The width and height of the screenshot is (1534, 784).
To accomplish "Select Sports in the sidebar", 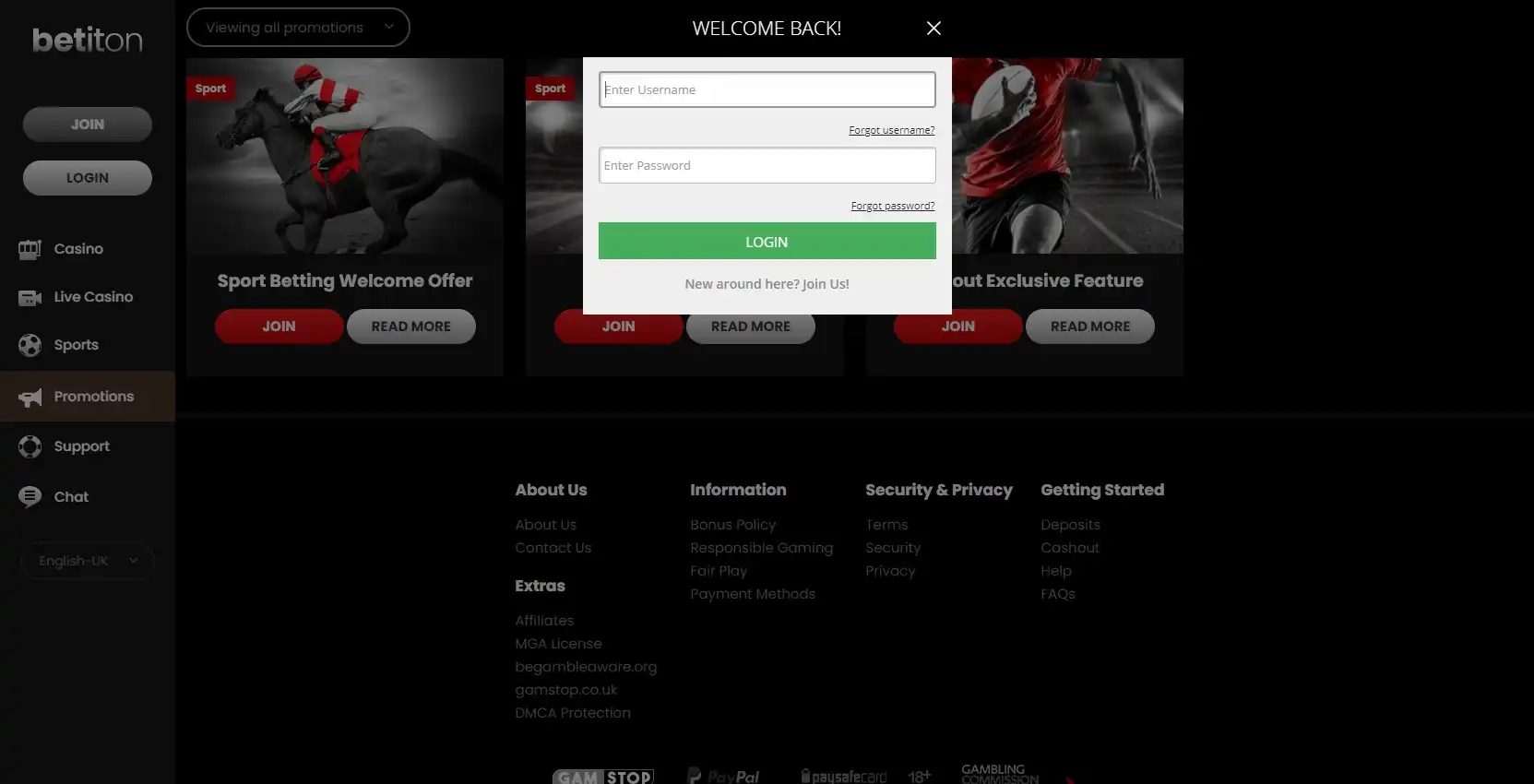I will click(76, 345).
